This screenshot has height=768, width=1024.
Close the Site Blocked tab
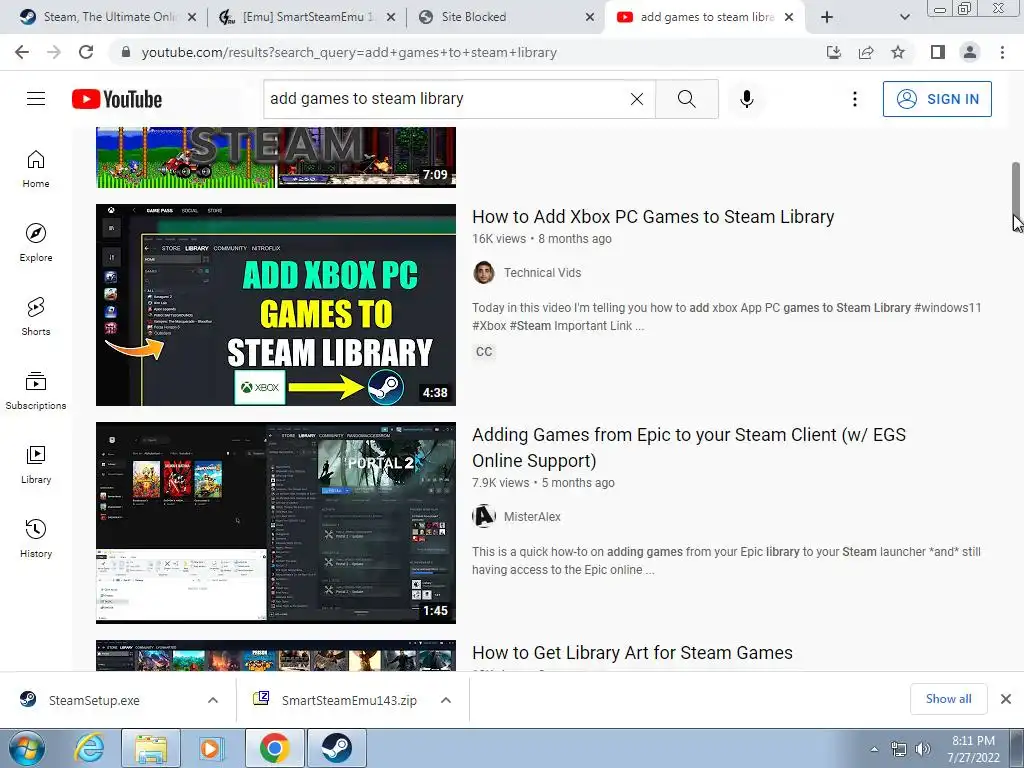pyautogui.click(x=590, y=17)
